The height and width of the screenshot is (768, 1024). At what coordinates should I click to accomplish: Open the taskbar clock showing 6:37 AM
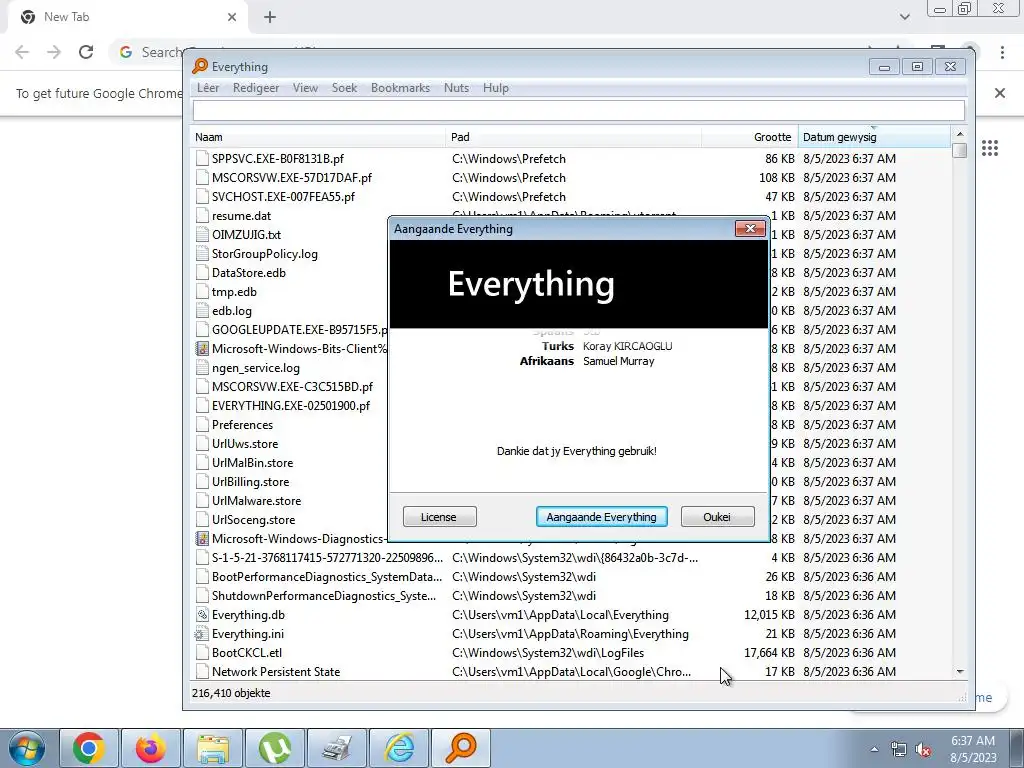pyautogui.click(x=973, y=749)
